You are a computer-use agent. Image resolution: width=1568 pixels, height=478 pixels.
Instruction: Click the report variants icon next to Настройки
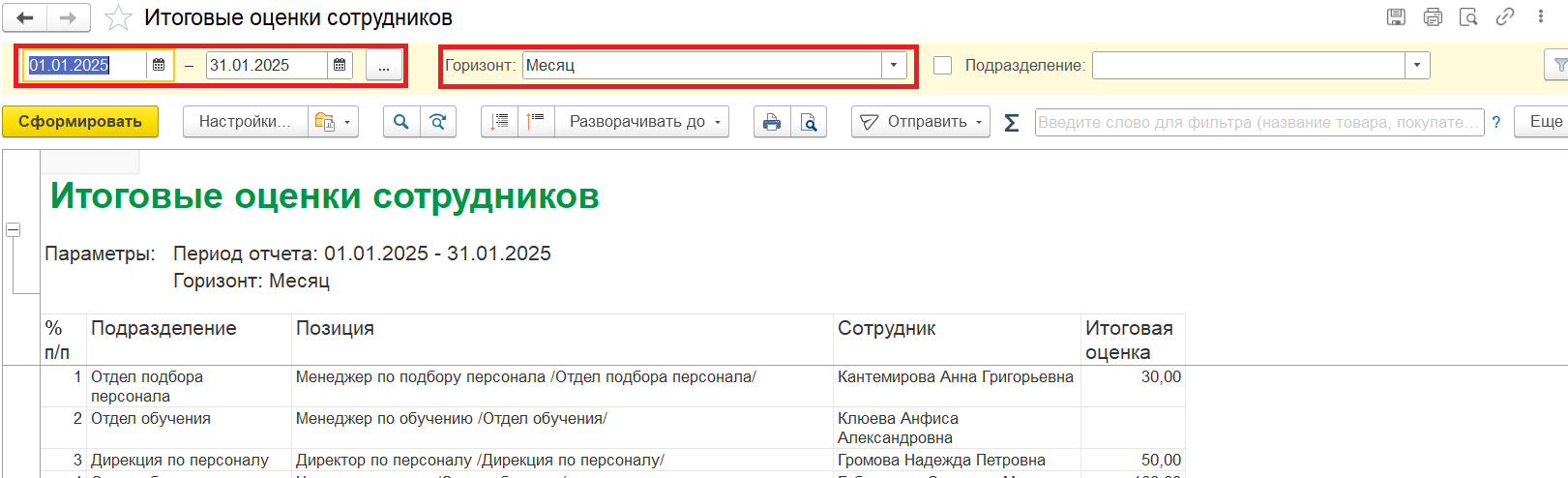(x=324, y=122)
